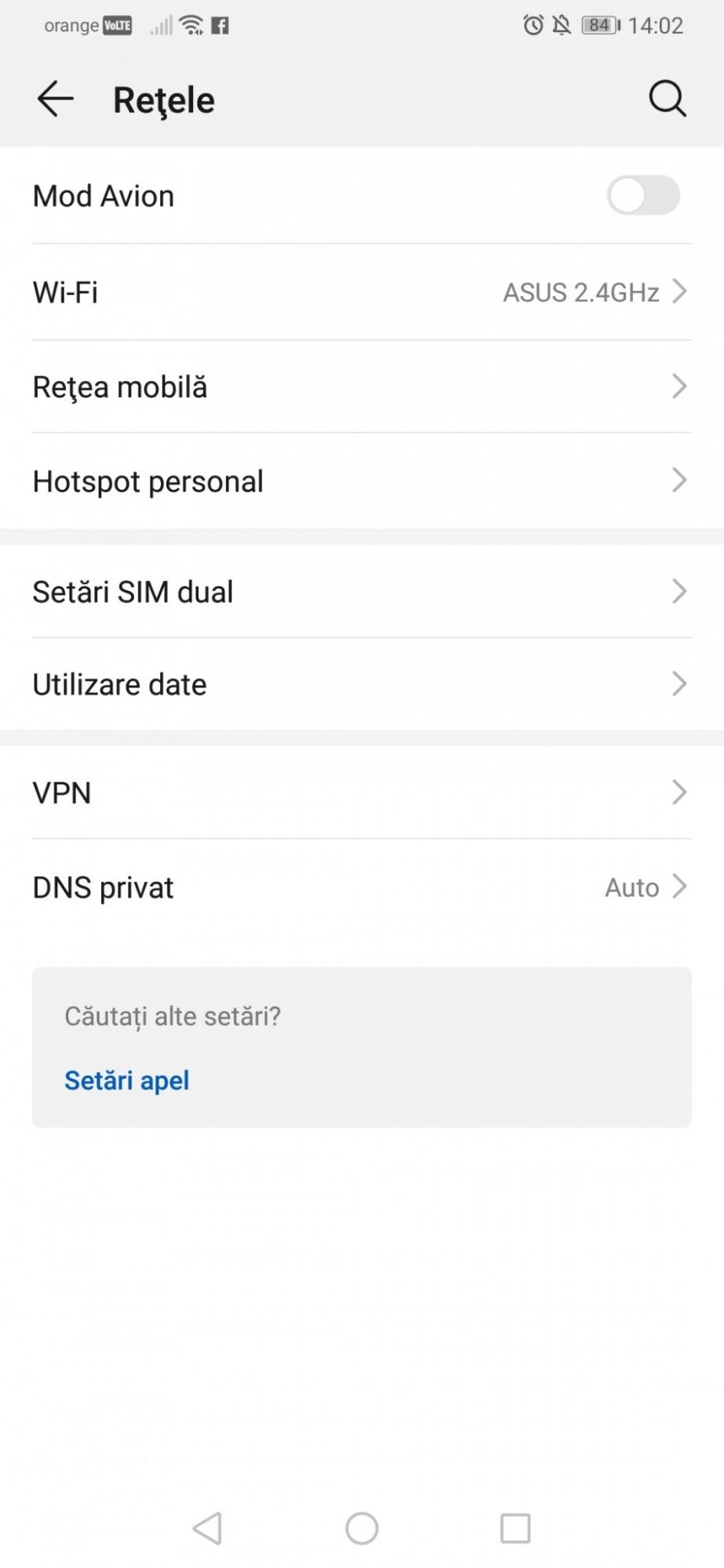Open the VPN settings entry
Screen dimensions: 724x1568
point(62,793)
